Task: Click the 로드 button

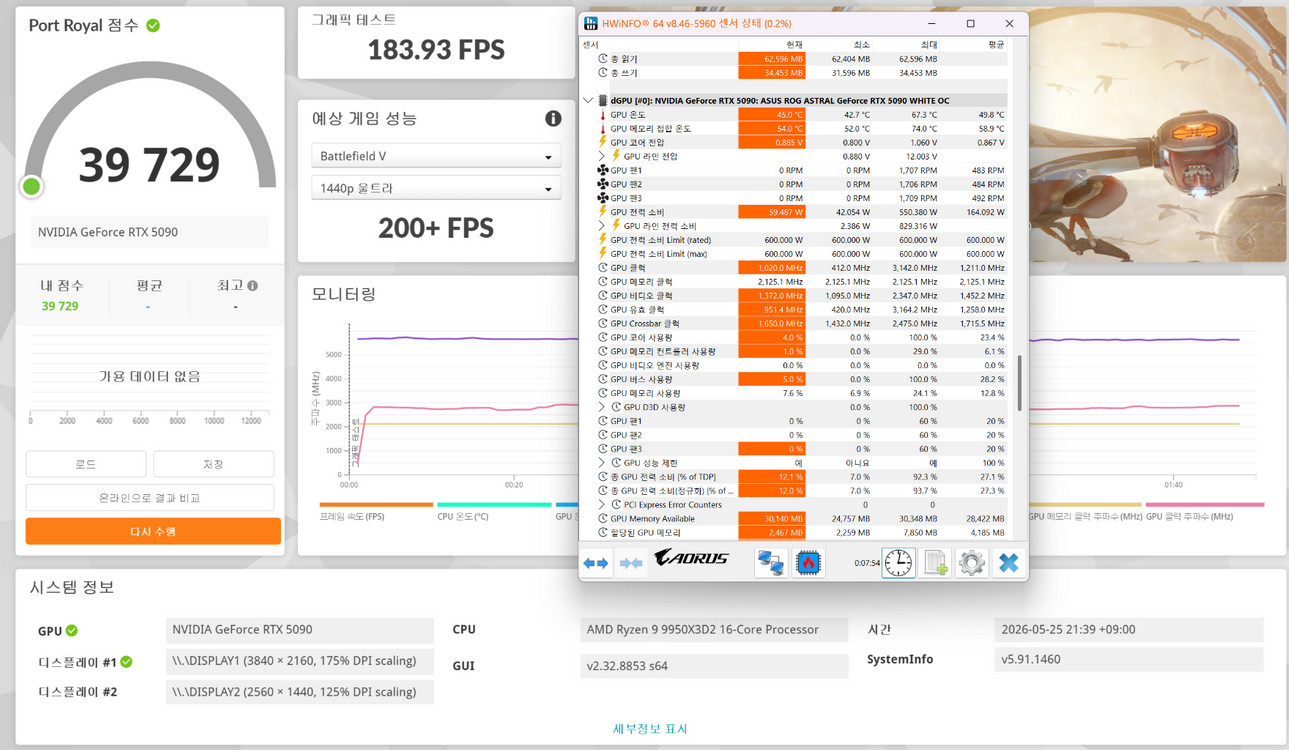Action: pos(86,464)
